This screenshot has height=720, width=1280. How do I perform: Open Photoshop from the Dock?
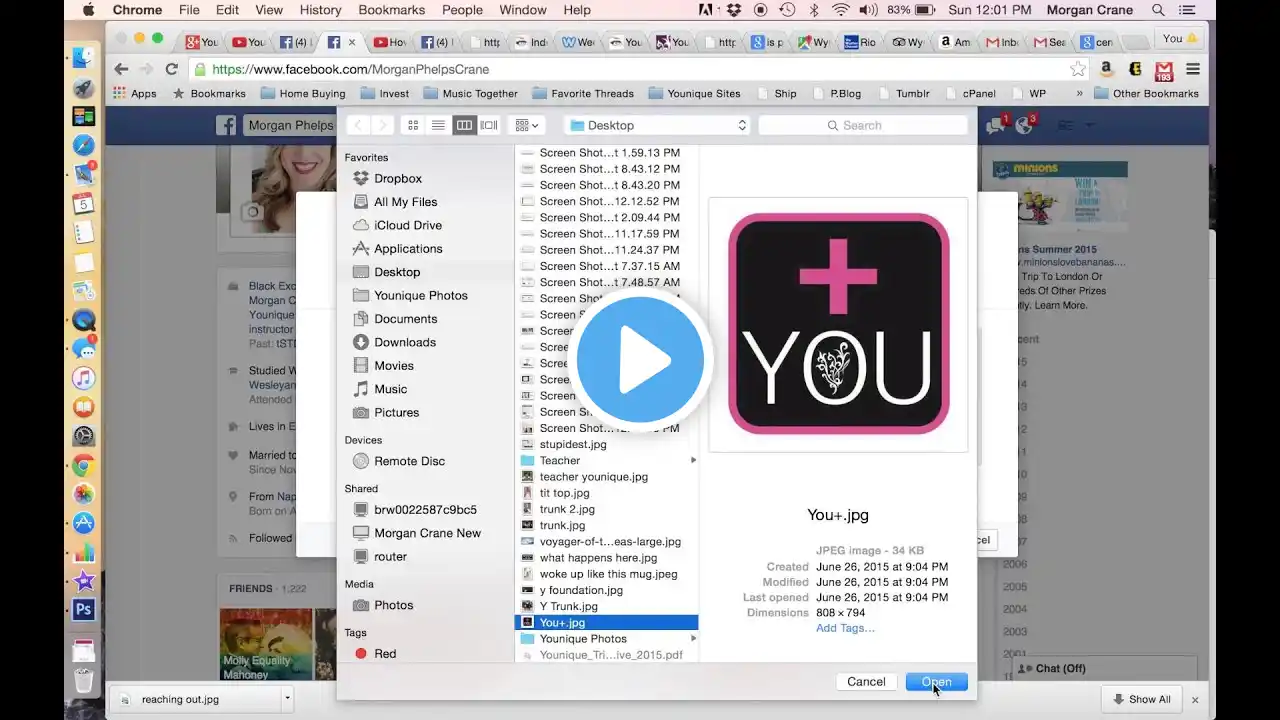coord(84,610)
